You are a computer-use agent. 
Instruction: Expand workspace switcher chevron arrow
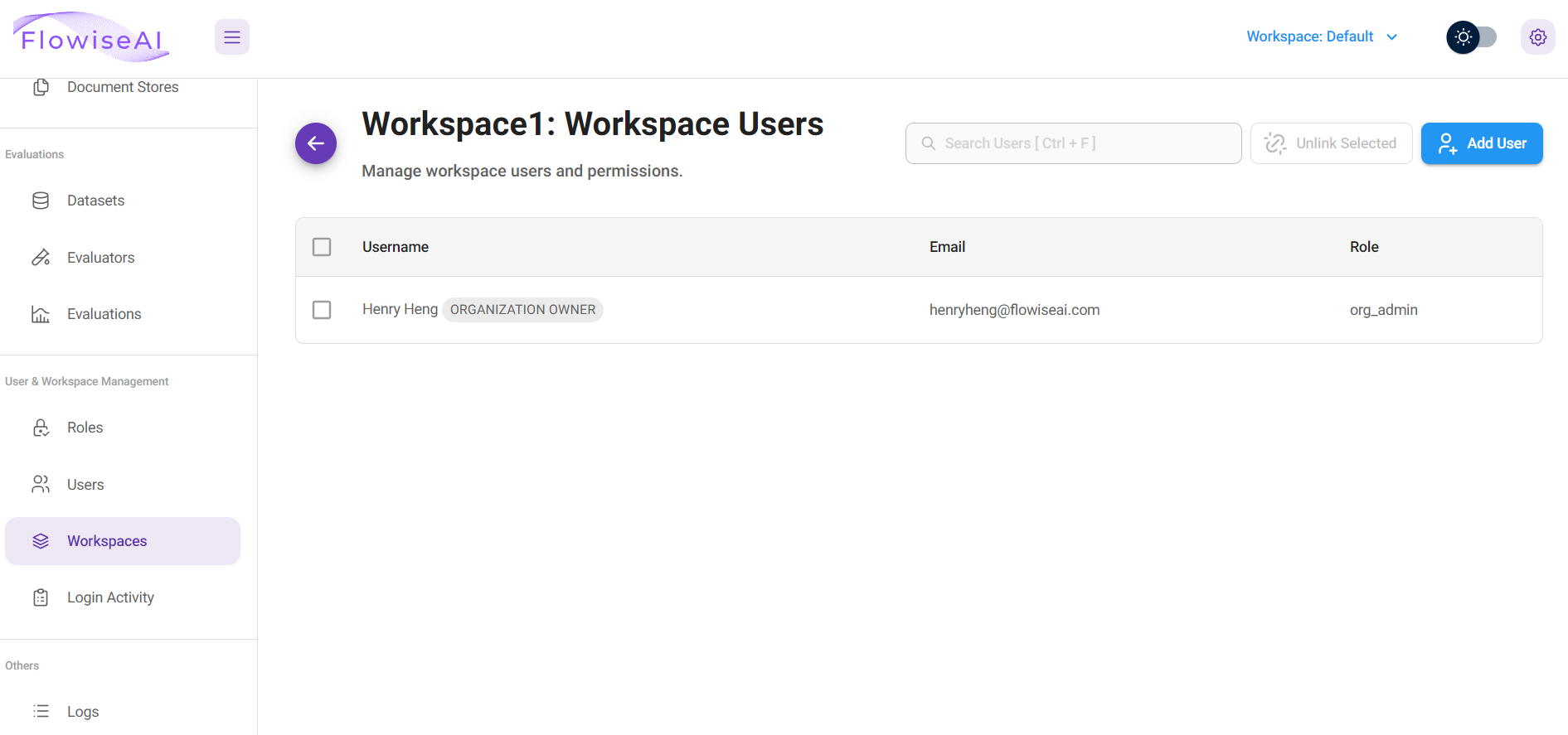point(1392,37)
